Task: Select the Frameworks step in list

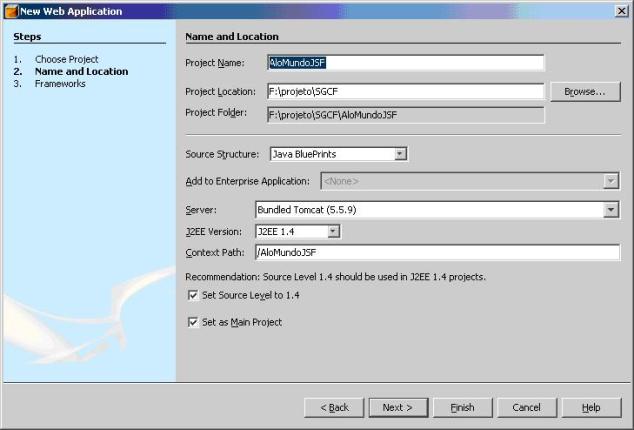Action: pyautogui.click(x=60, y=84)
